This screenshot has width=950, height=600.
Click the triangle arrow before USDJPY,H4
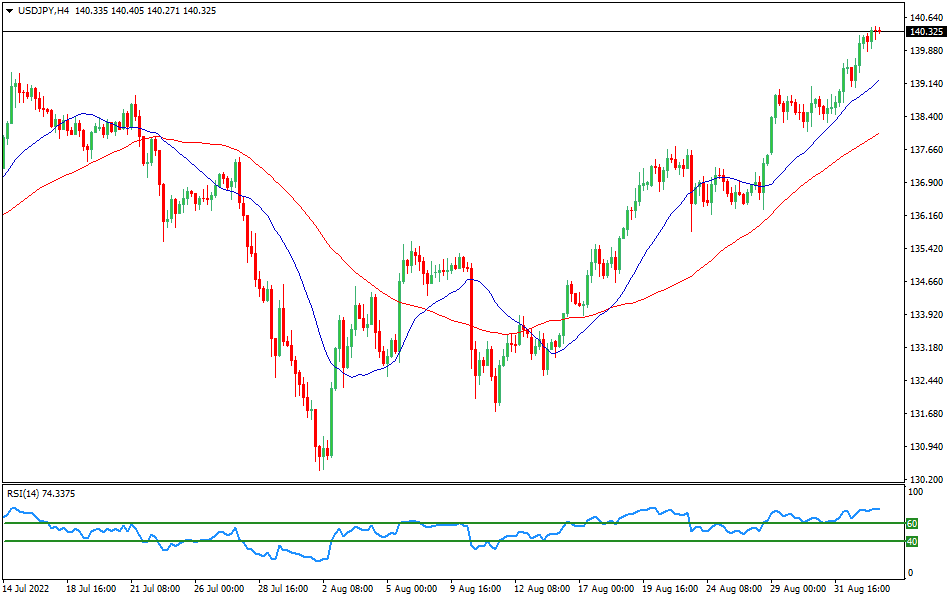coord(9,10)
